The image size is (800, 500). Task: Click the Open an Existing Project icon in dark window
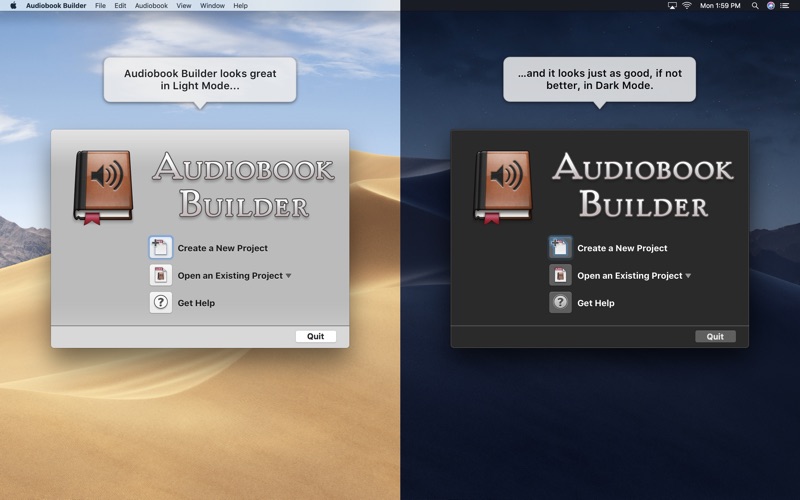[560, 275]
